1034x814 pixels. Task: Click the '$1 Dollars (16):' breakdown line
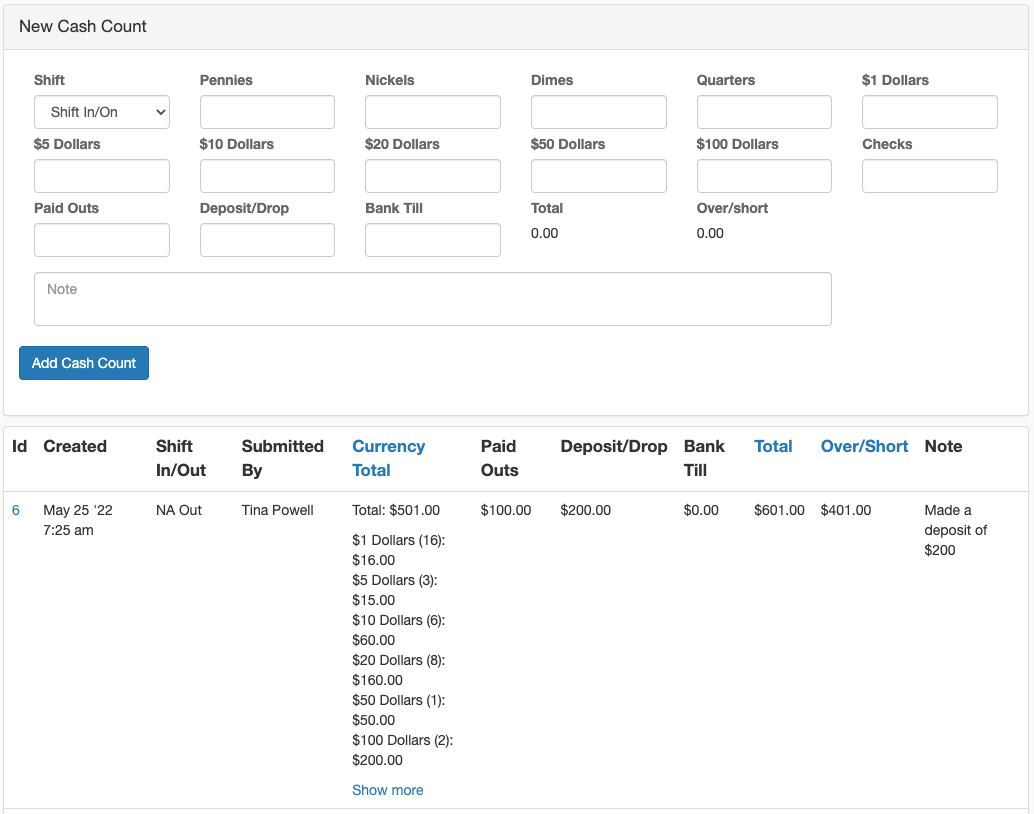coord(398,540)
